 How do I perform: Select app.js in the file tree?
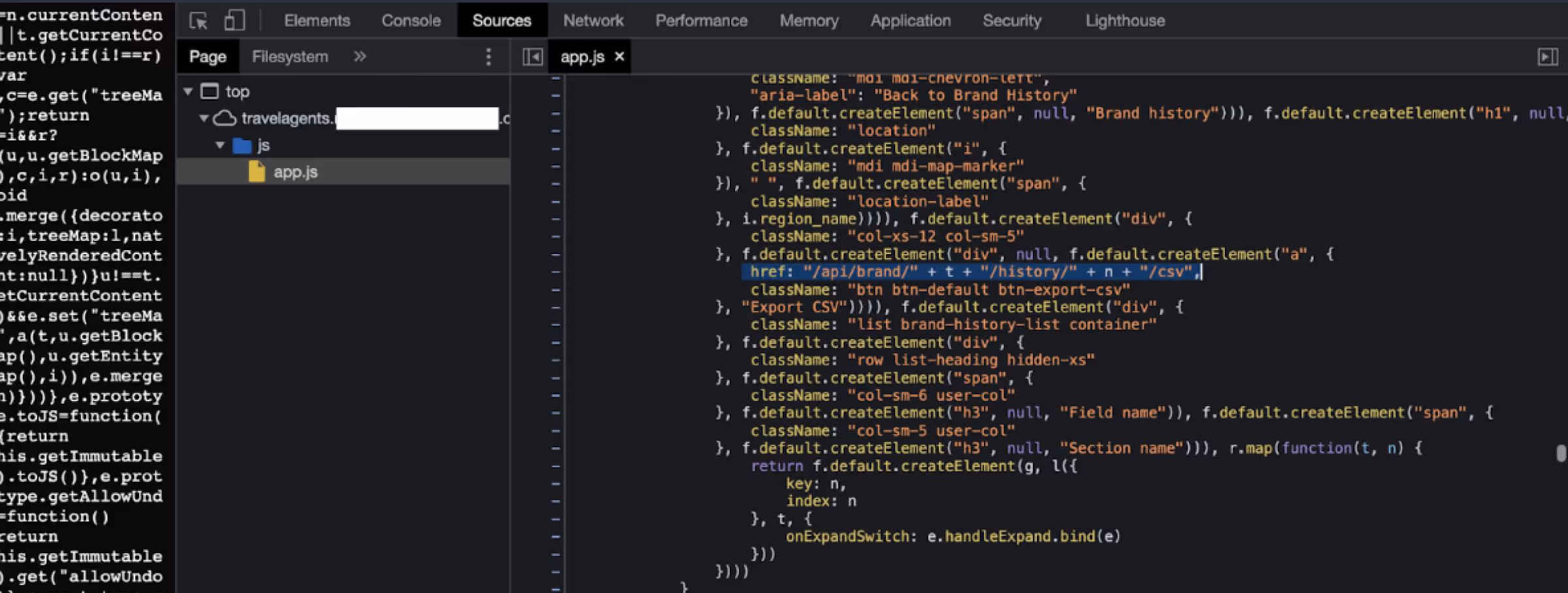coord(344,172)
